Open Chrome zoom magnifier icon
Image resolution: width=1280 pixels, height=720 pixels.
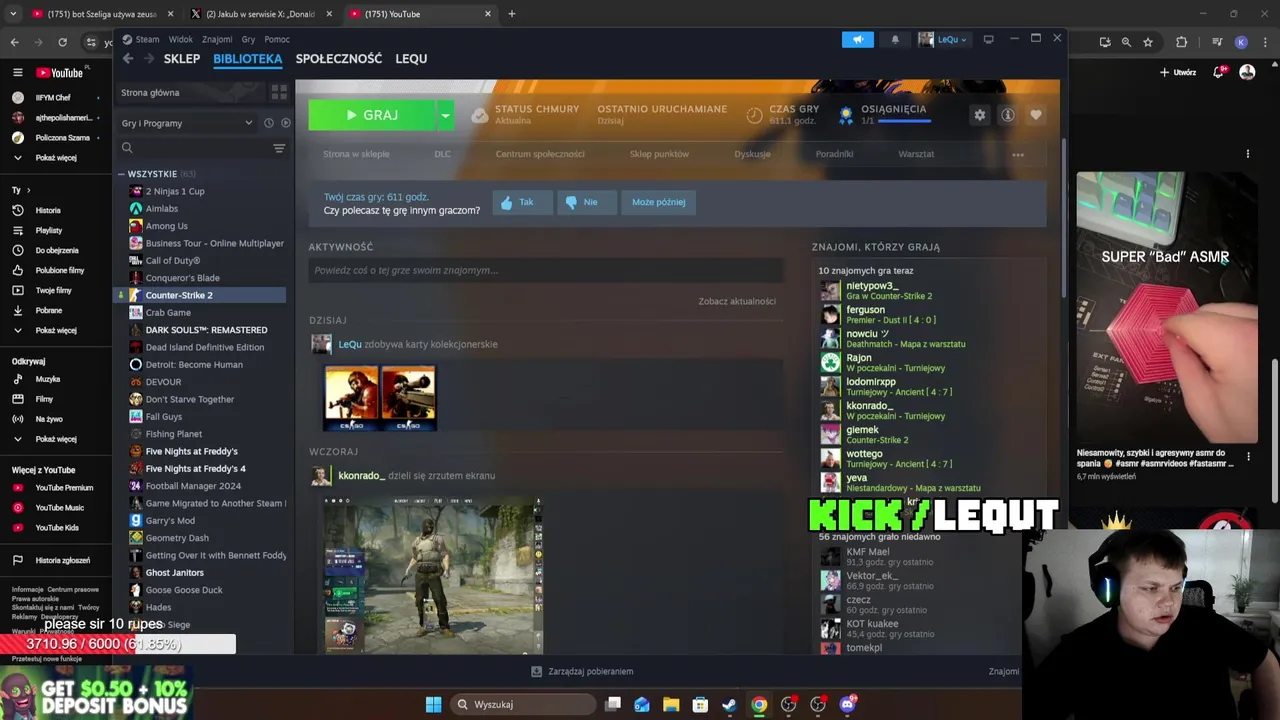click(x=1126, y=42)
